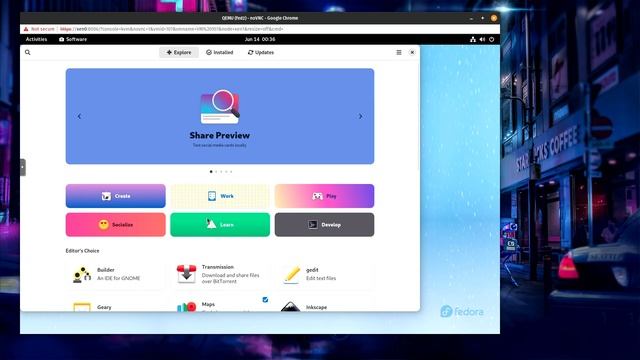Switch to the Installed tab

220,52
